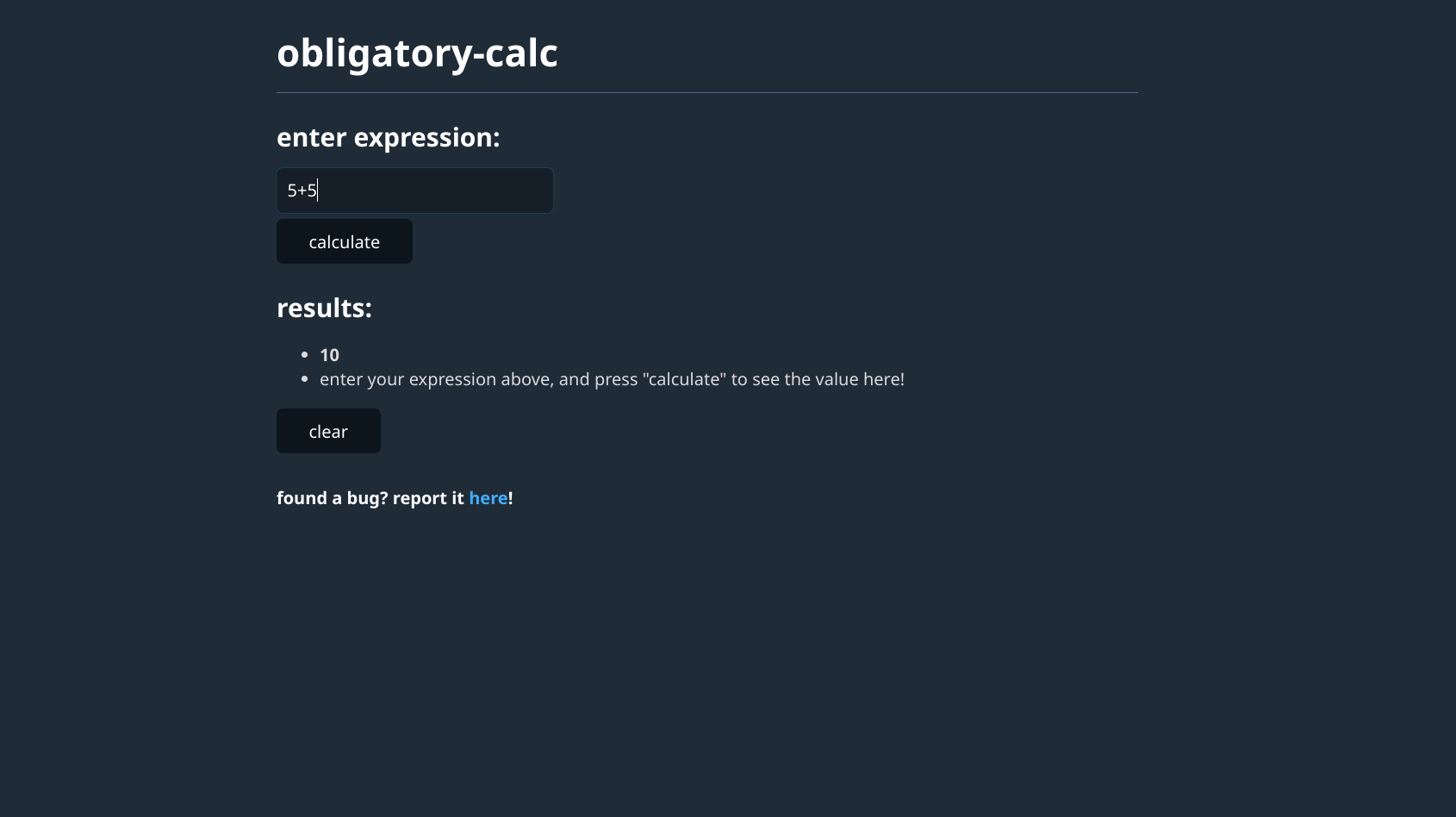Click the bullet before the hint text
This screenshot has width=1456, height=817.
coord(305,378)
